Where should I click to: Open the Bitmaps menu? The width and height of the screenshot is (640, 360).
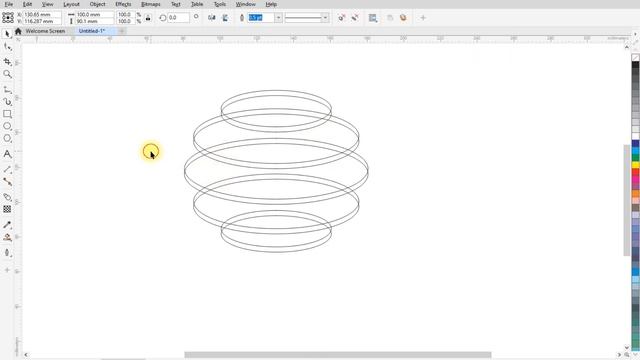[x=151, y=4]
